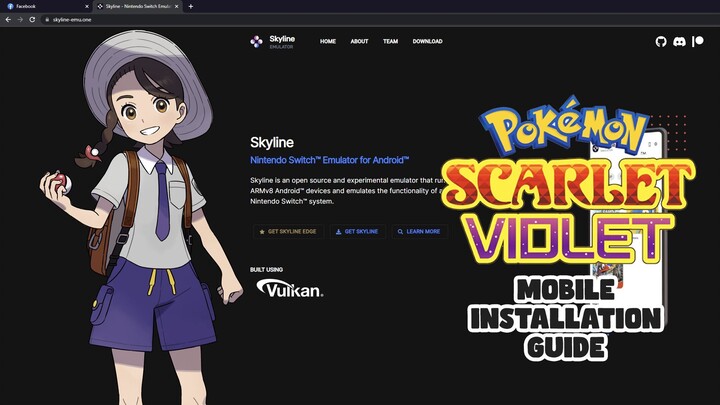Click the 'BUILT USING' label
The image size is (720, 405).
pyautogui.click(x=266, y=270)
